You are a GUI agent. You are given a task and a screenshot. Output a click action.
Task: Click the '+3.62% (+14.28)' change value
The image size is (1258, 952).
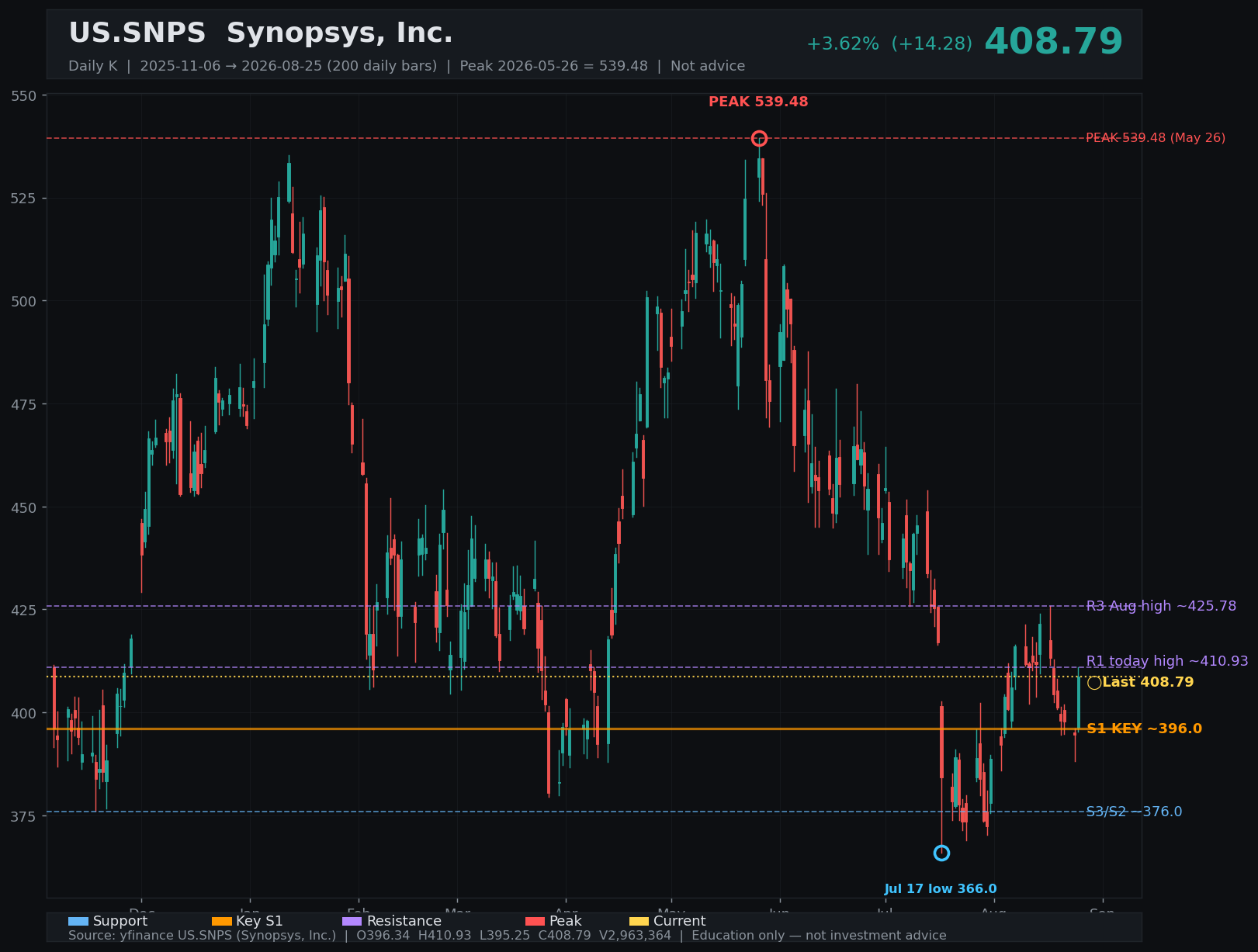[889, 44]
